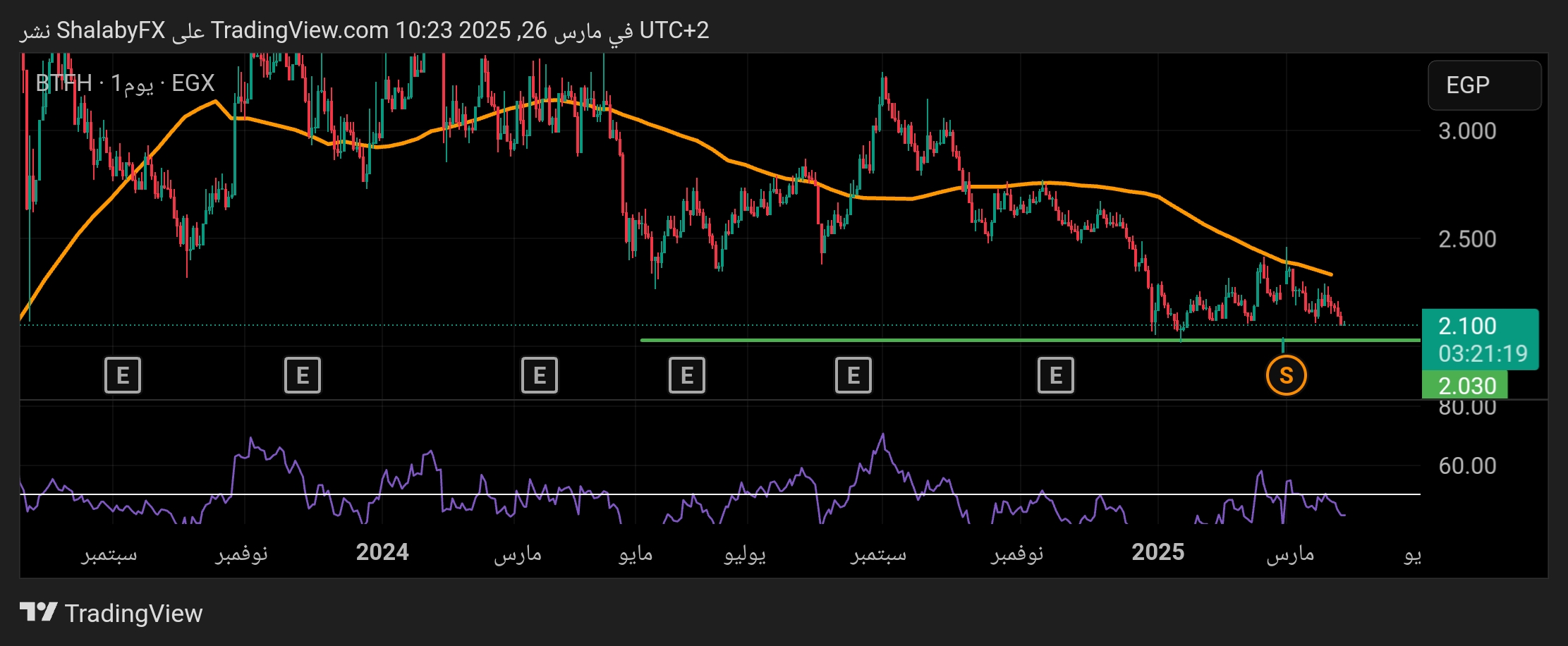This screenshot has width=1568, height=646.
Task: Open the EGP currency selector
Action: pyautogui.click(x=1484, y=85)
